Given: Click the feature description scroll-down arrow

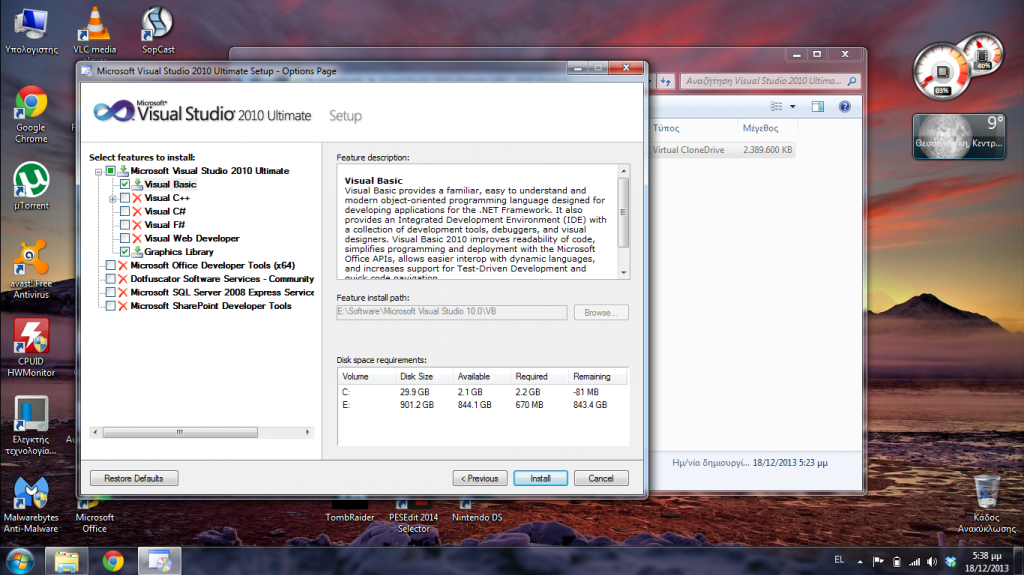Looking at the screenshot, I should [x=624, y=272].
